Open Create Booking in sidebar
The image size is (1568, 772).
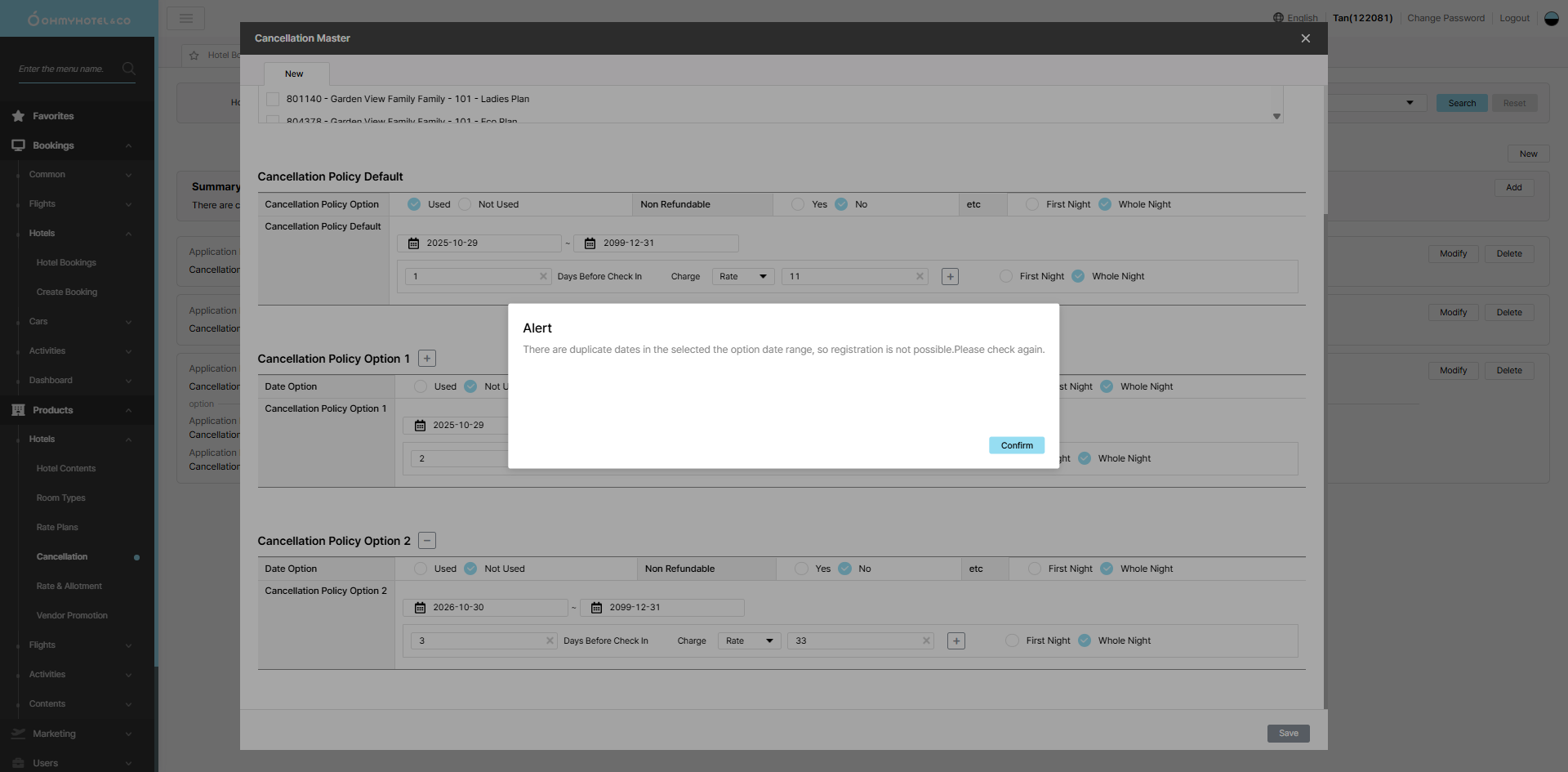click(x=67, y=292)
